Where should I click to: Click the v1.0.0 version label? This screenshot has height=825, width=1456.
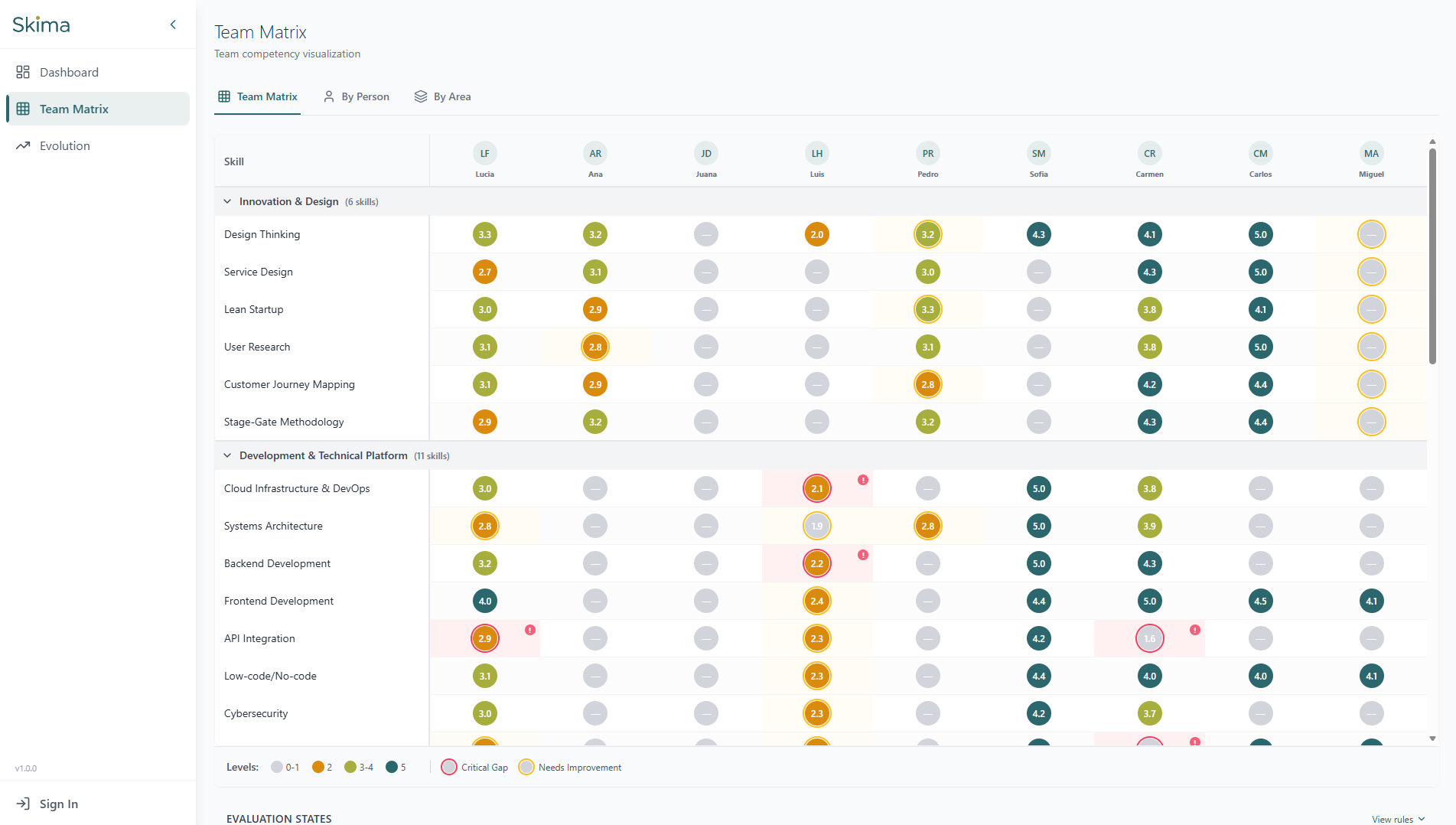26,768
